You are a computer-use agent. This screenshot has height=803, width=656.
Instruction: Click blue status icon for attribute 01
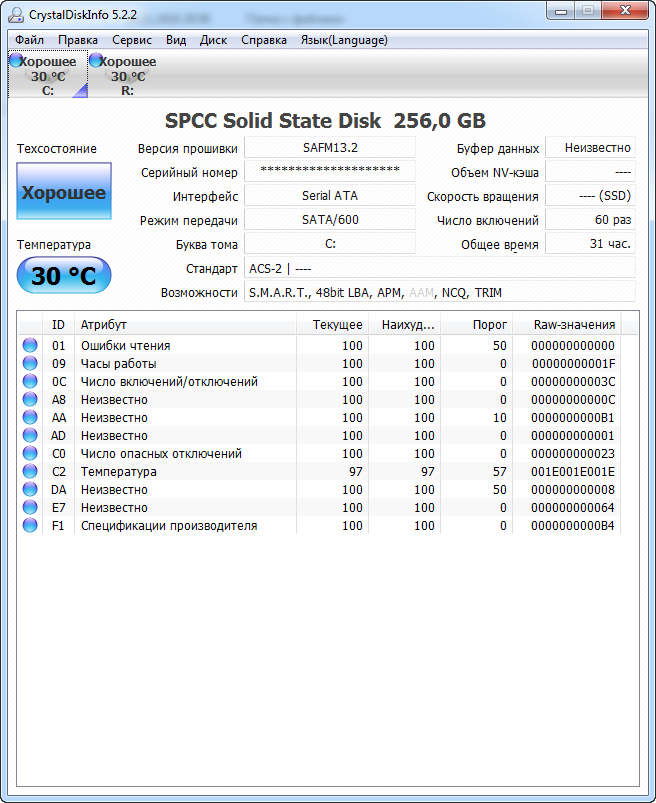point(30,346)
